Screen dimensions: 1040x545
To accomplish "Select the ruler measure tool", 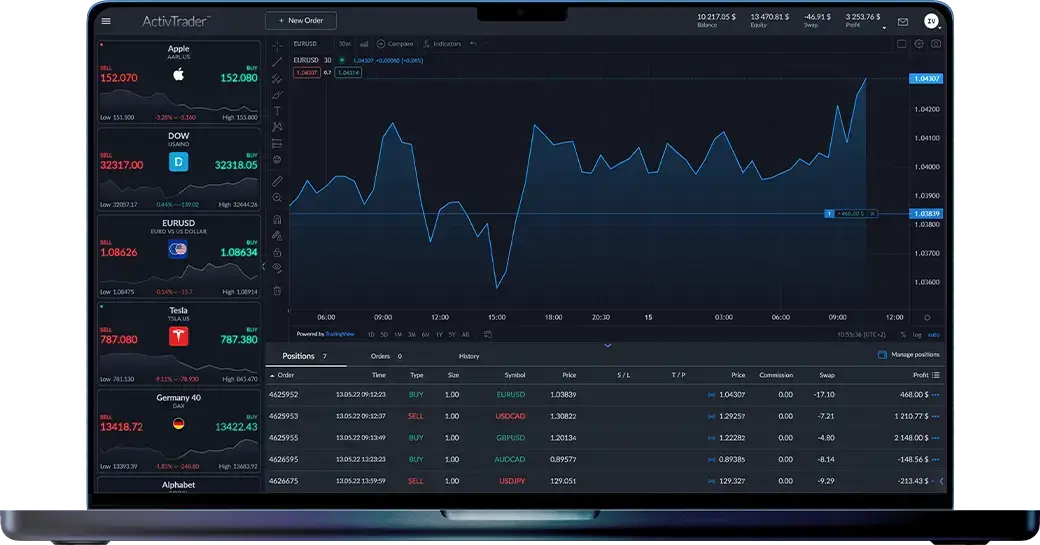I will tap(277, 181).
